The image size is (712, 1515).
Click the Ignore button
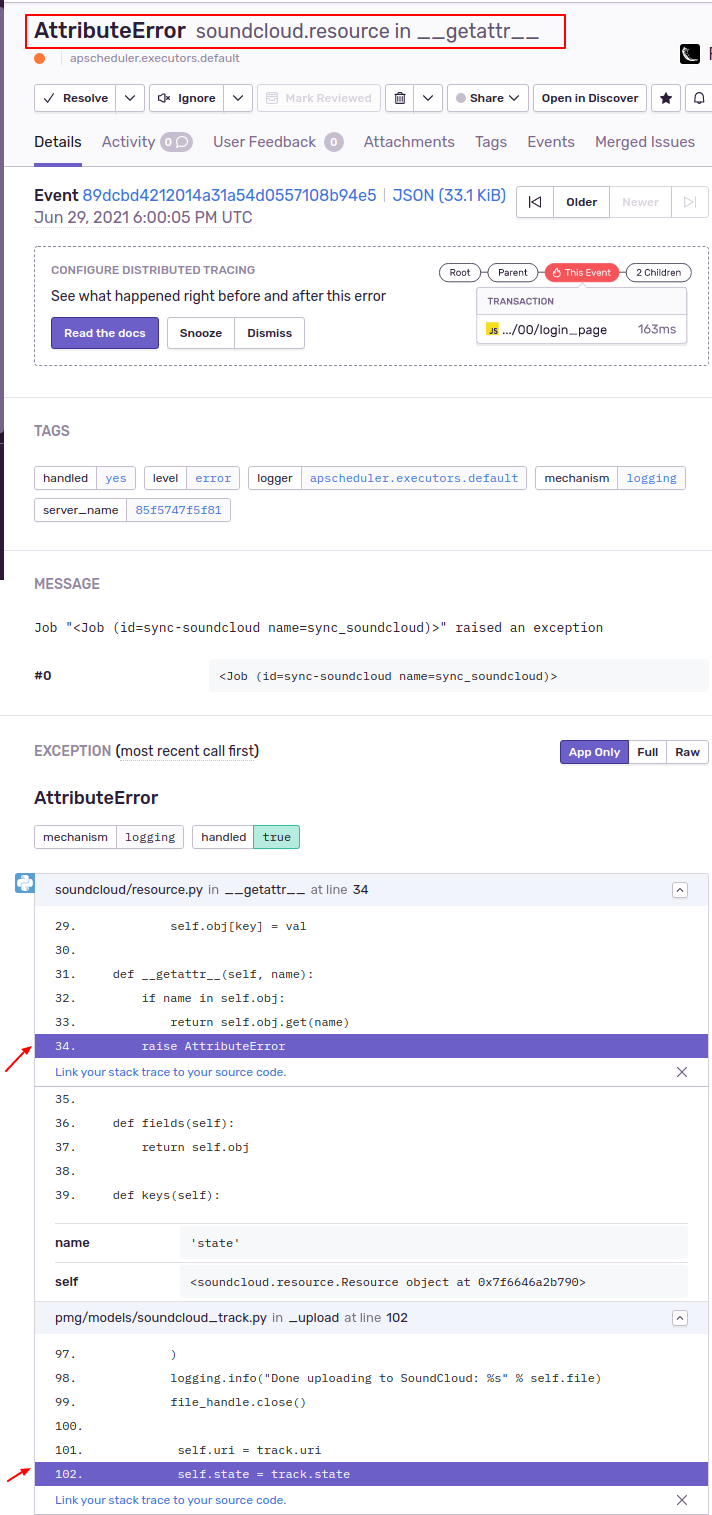[x=186, y=98]
